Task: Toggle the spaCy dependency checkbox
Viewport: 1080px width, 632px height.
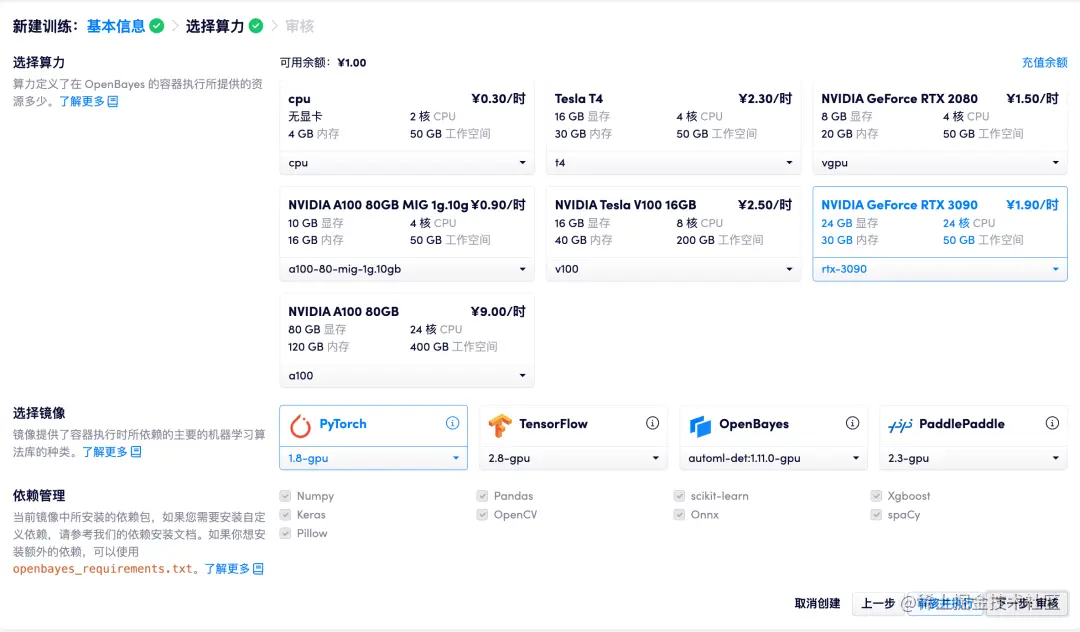Action: [x=876, y=514]
